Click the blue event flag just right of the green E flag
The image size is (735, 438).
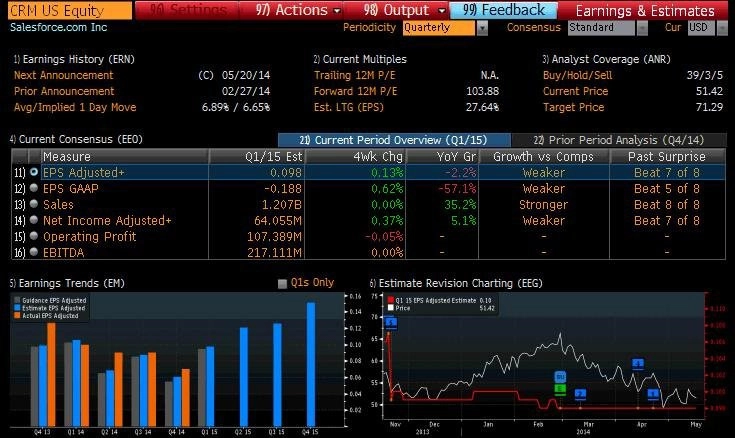pos(580,394)
